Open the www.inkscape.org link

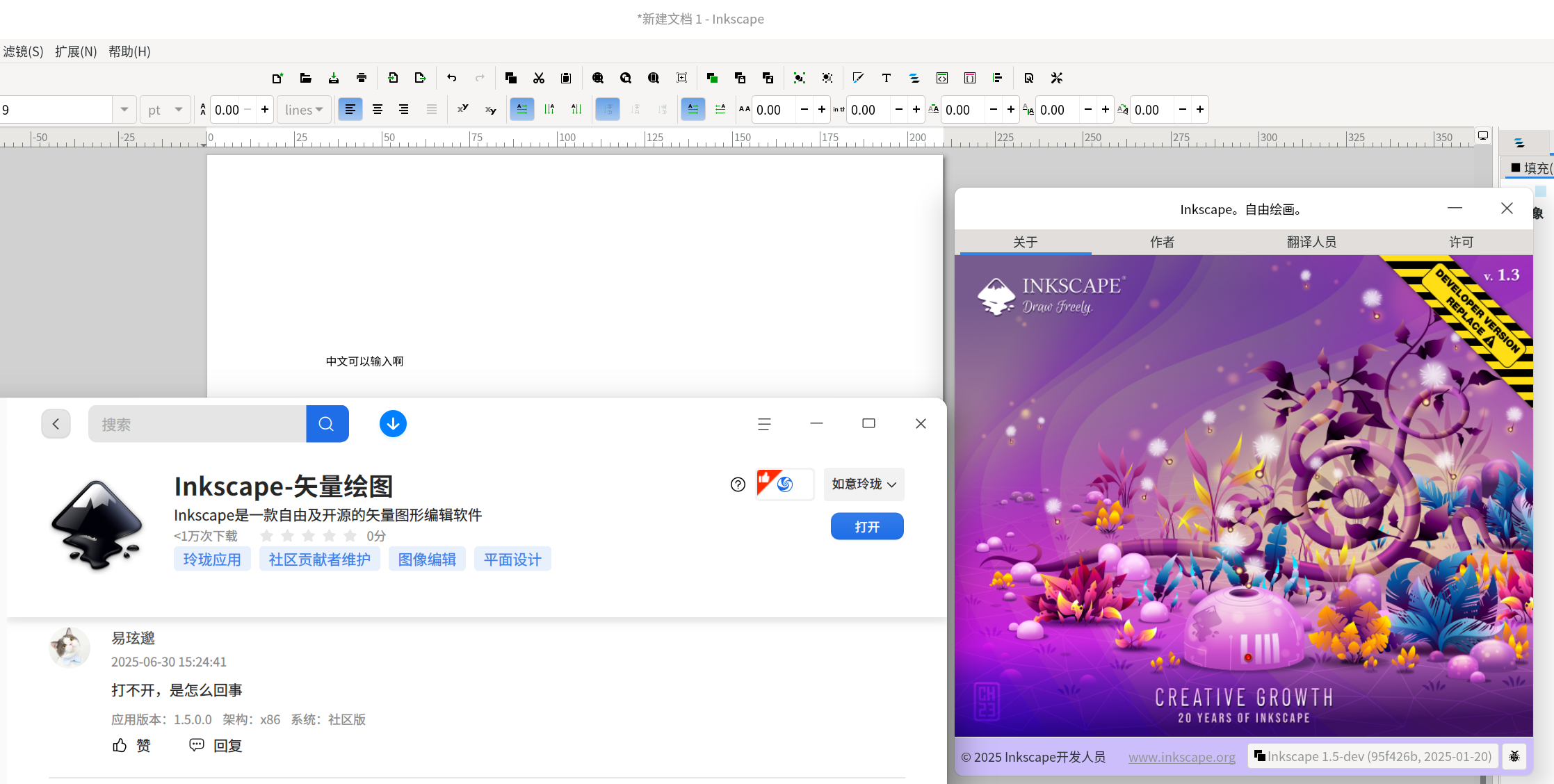tap(1182, 757)
